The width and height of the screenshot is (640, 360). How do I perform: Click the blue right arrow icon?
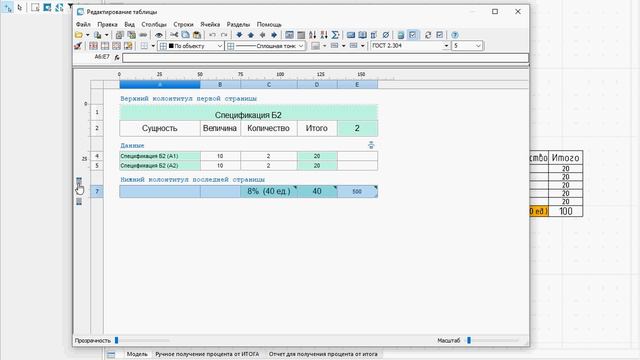click(x=274, y=35)
